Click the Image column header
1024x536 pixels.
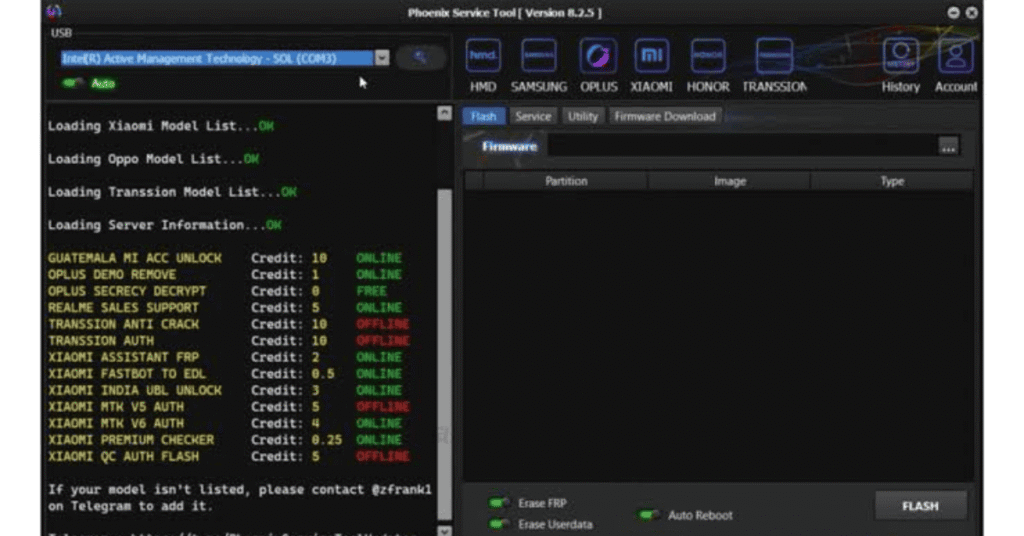click(x=729, y=181)
